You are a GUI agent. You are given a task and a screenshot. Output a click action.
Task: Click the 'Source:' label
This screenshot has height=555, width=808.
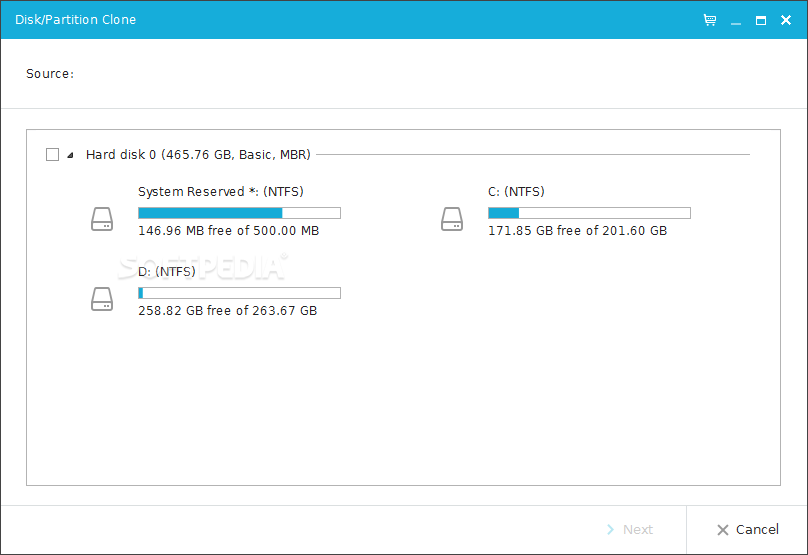point(50,74)
